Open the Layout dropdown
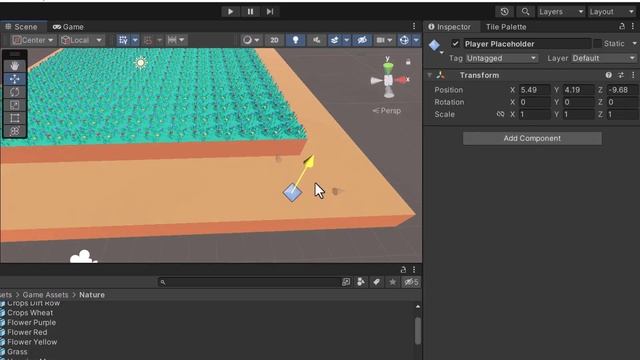Image resolution: width=640 pixels, height=360 pixels. coord(612,12)
